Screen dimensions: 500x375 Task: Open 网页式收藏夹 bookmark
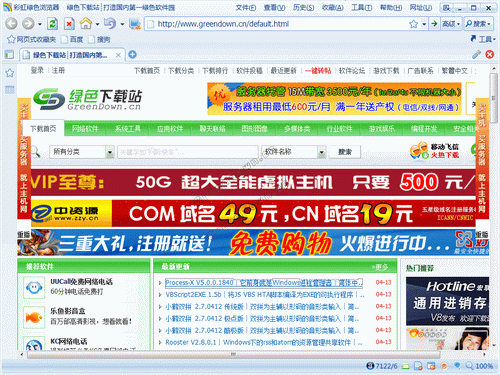coord(32,39)
